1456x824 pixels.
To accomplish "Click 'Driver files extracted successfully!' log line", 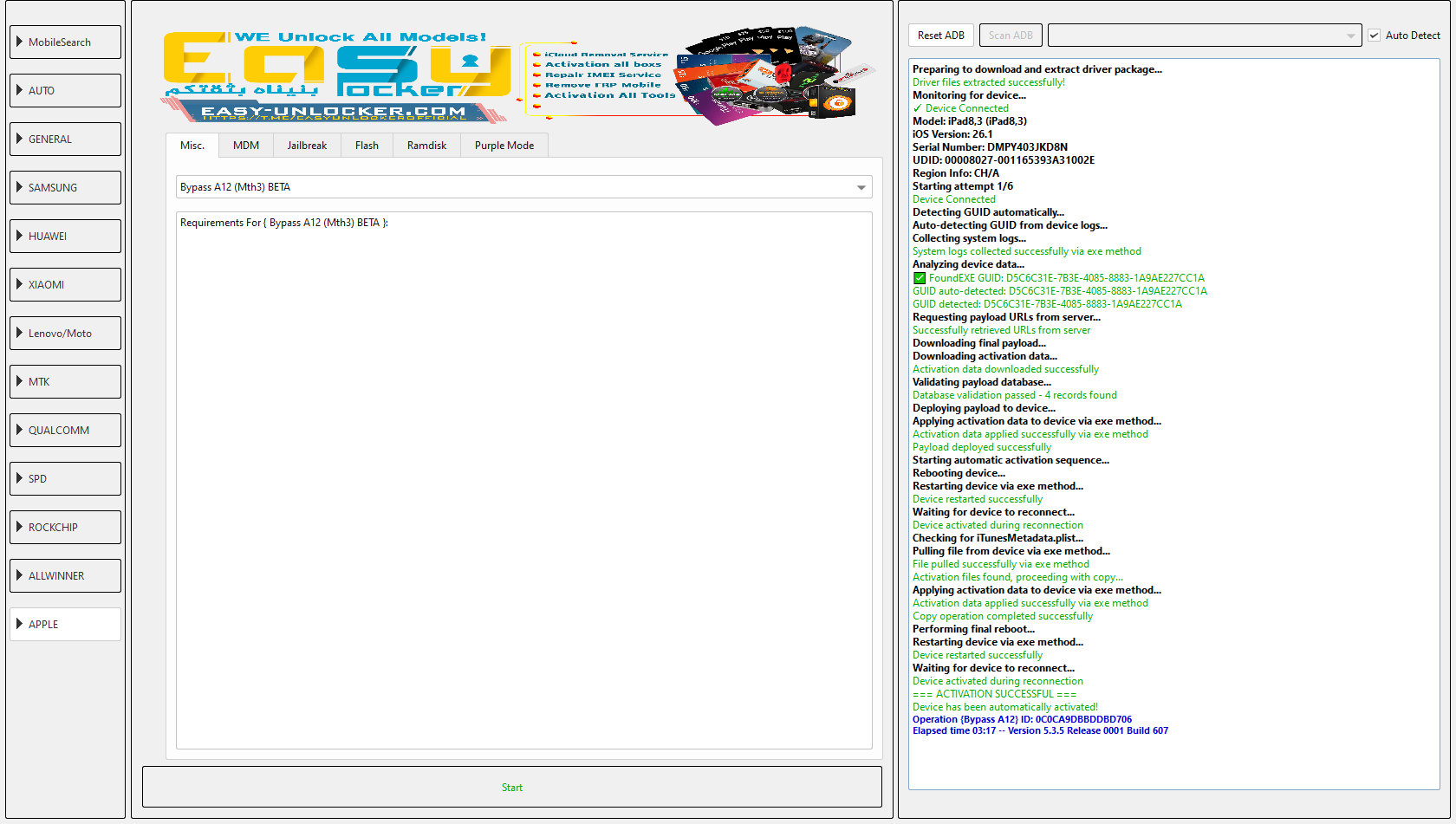I will click(x=989, y=82).
